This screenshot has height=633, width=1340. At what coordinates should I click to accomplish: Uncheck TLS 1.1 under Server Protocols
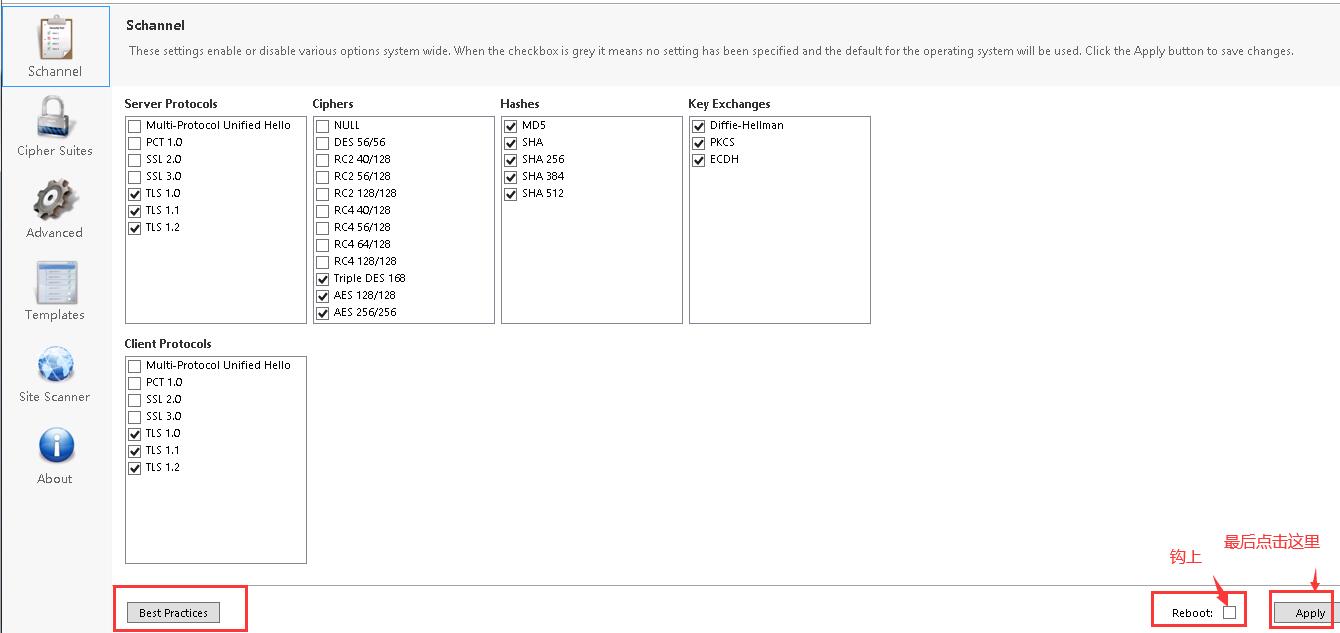pyautogui.click(x=134, y=211)
